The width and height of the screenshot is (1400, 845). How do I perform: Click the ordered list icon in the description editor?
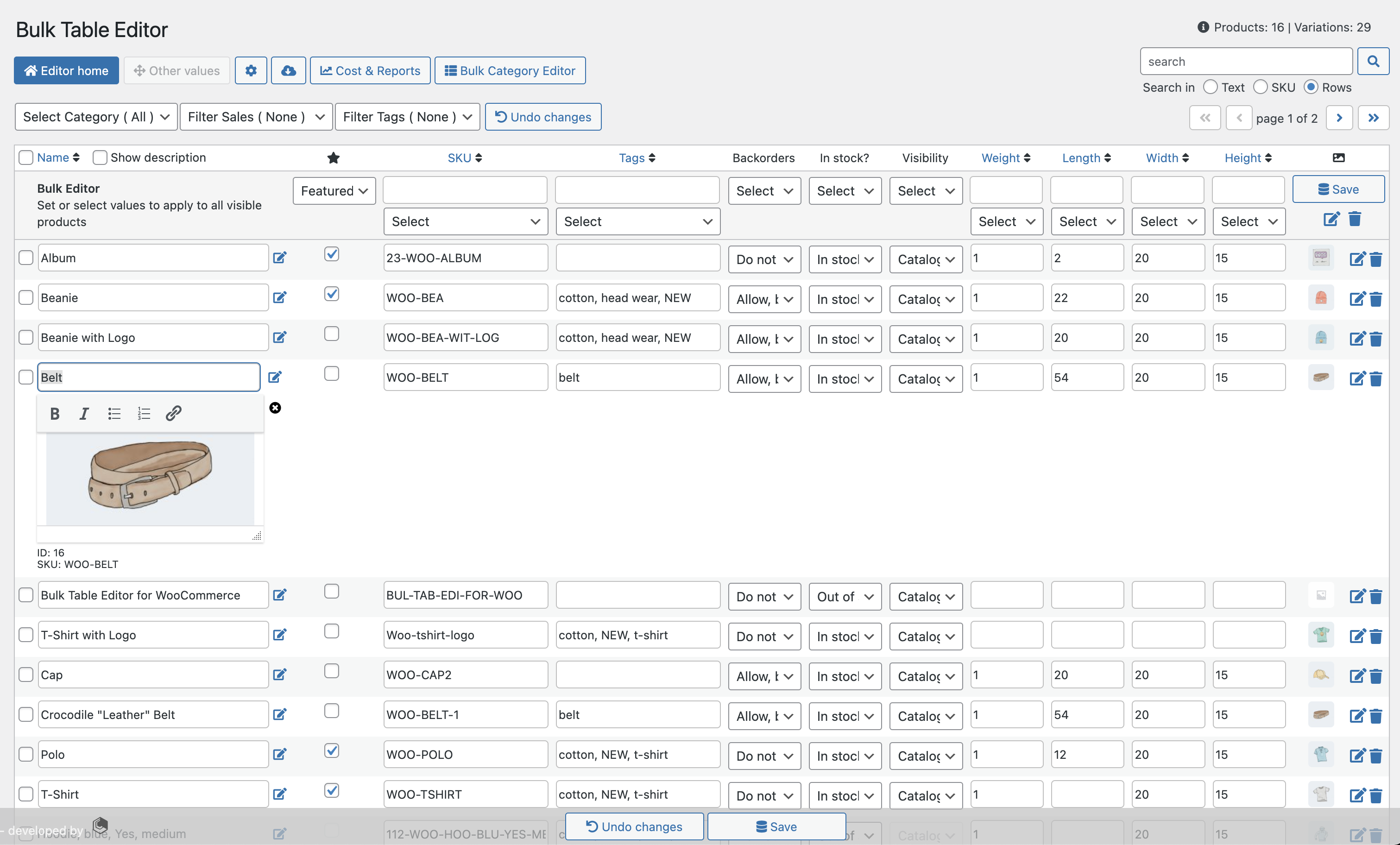(x=143, y=413)
